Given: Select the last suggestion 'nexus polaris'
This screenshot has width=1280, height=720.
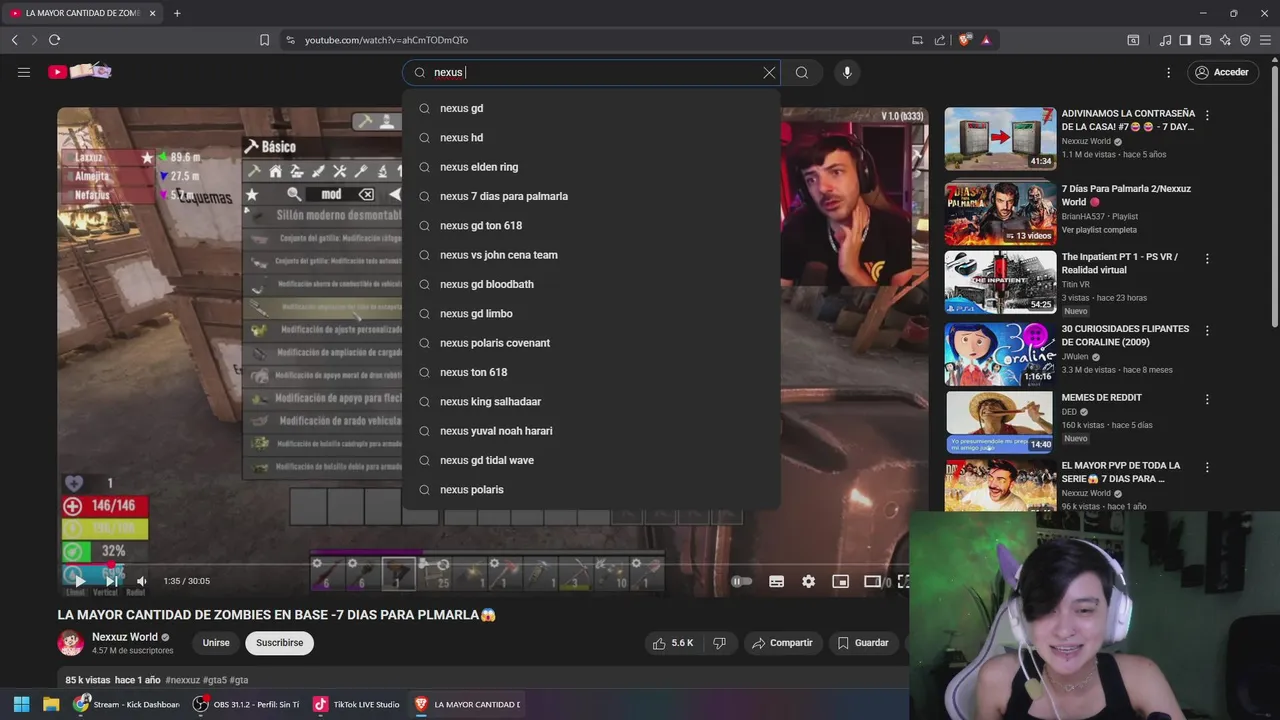Looking at the screenshot, I should pos(591,489).
